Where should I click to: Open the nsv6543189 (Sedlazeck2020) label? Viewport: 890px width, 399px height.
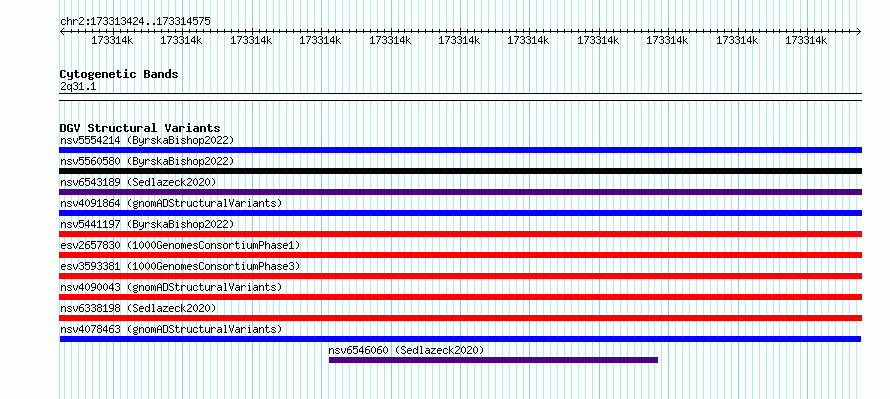(x=138, y=182)
